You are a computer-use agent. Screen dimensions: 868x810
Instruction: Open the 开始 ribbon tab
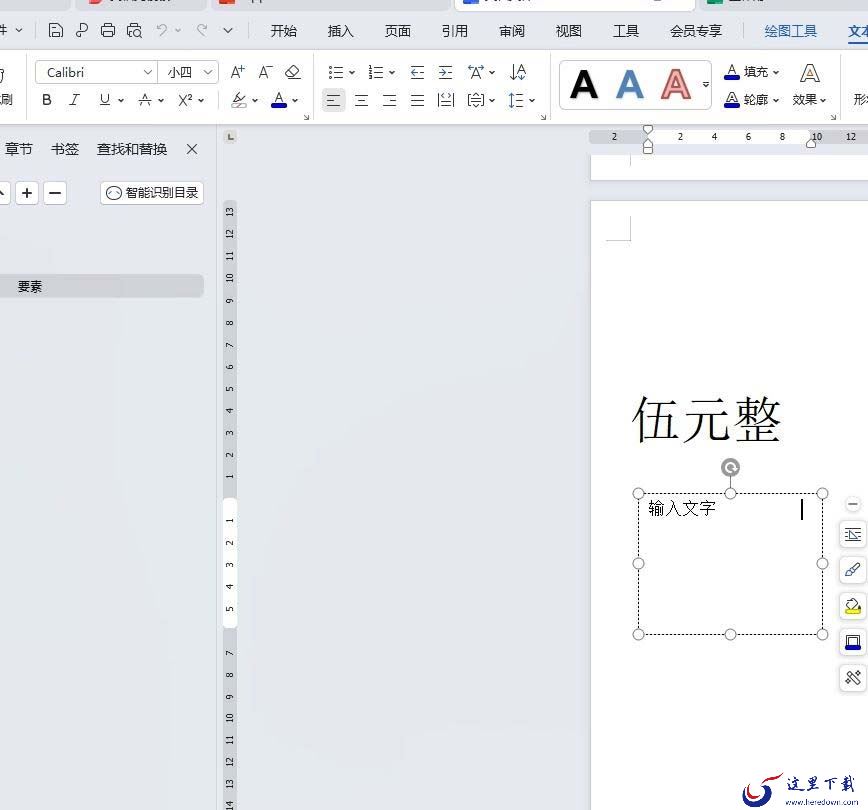[x=283, y=31]
